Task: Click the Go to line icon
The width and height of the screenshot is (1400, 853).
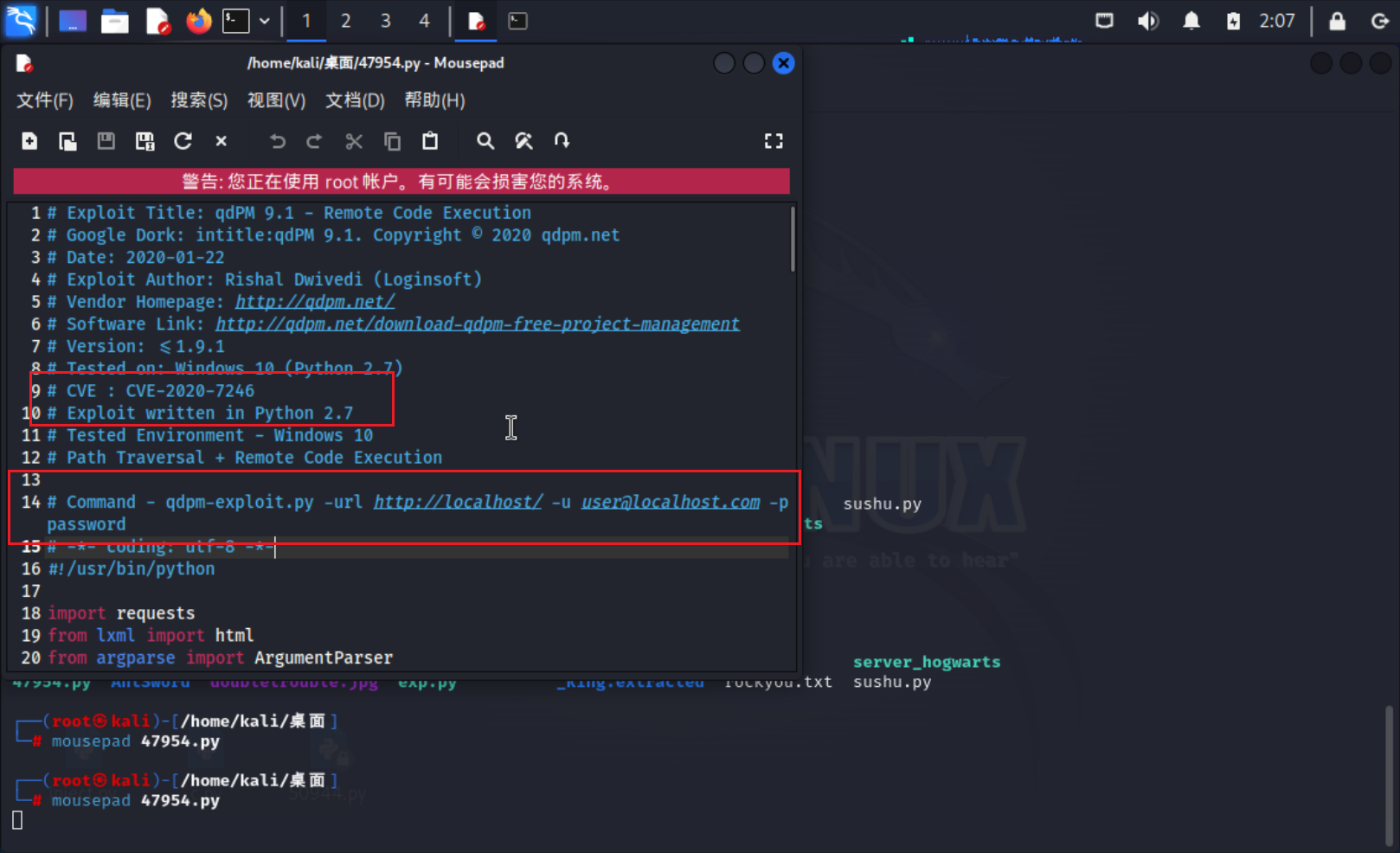Action: click(x=562, y=141)
